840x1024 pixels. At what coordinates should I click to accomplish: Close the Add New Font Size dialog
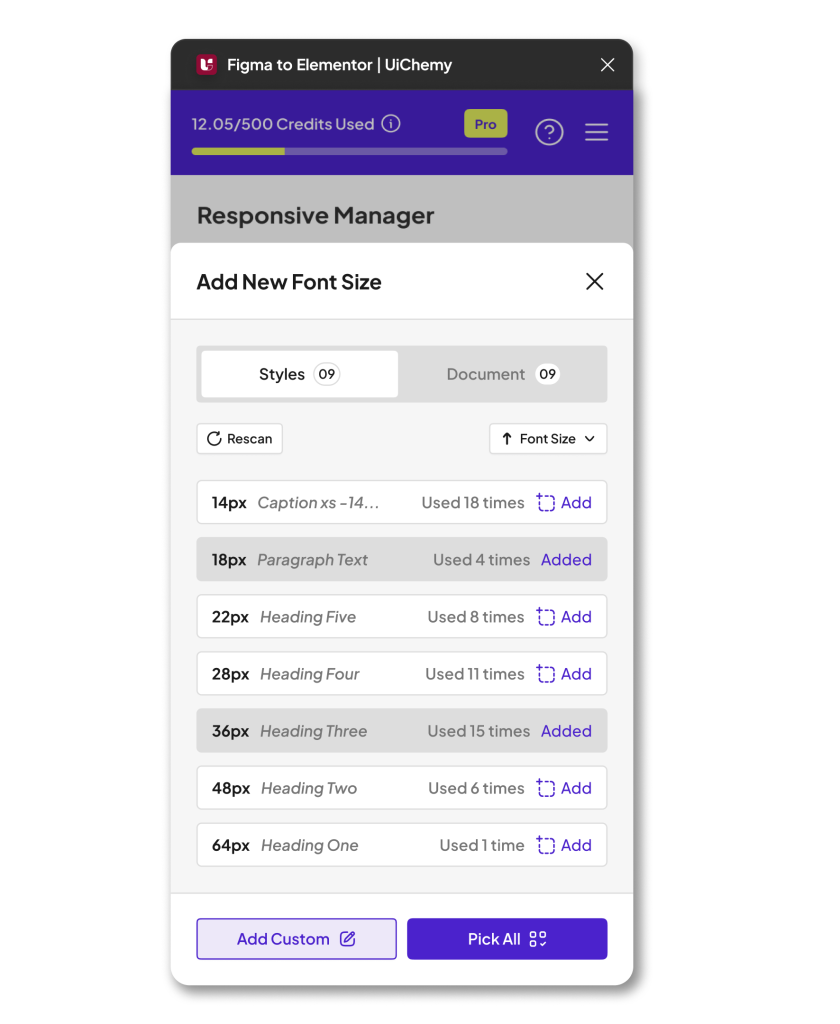pyautogui.click(x=594, y=282)
